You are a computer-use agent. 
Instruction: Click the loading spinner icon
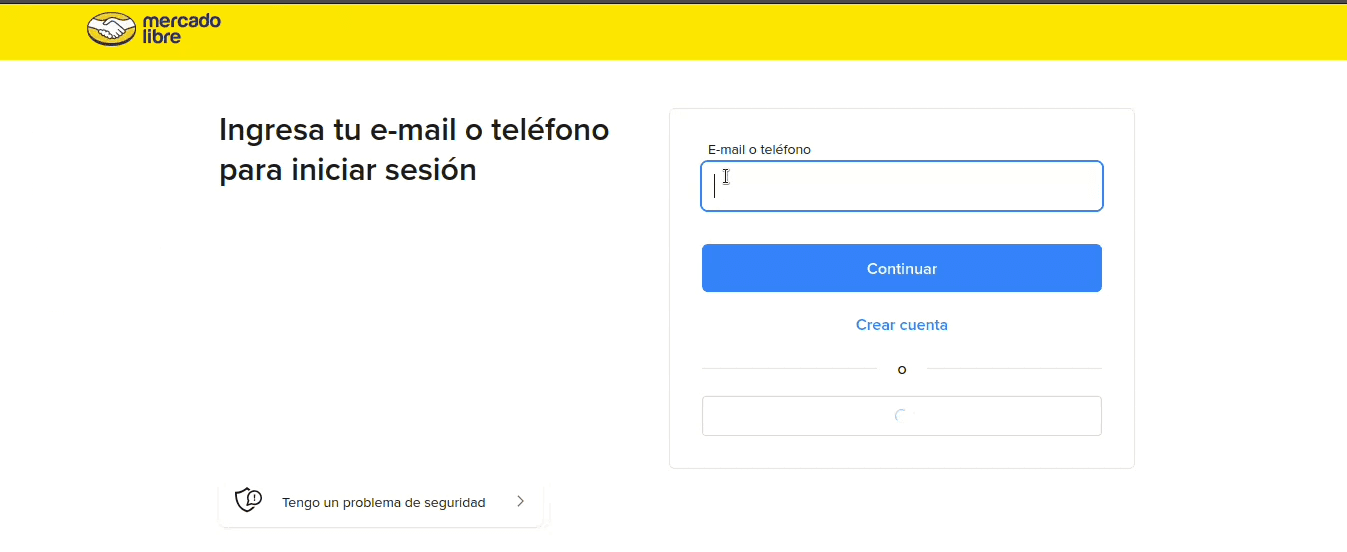pyautogui.click(x=901, y=416)
